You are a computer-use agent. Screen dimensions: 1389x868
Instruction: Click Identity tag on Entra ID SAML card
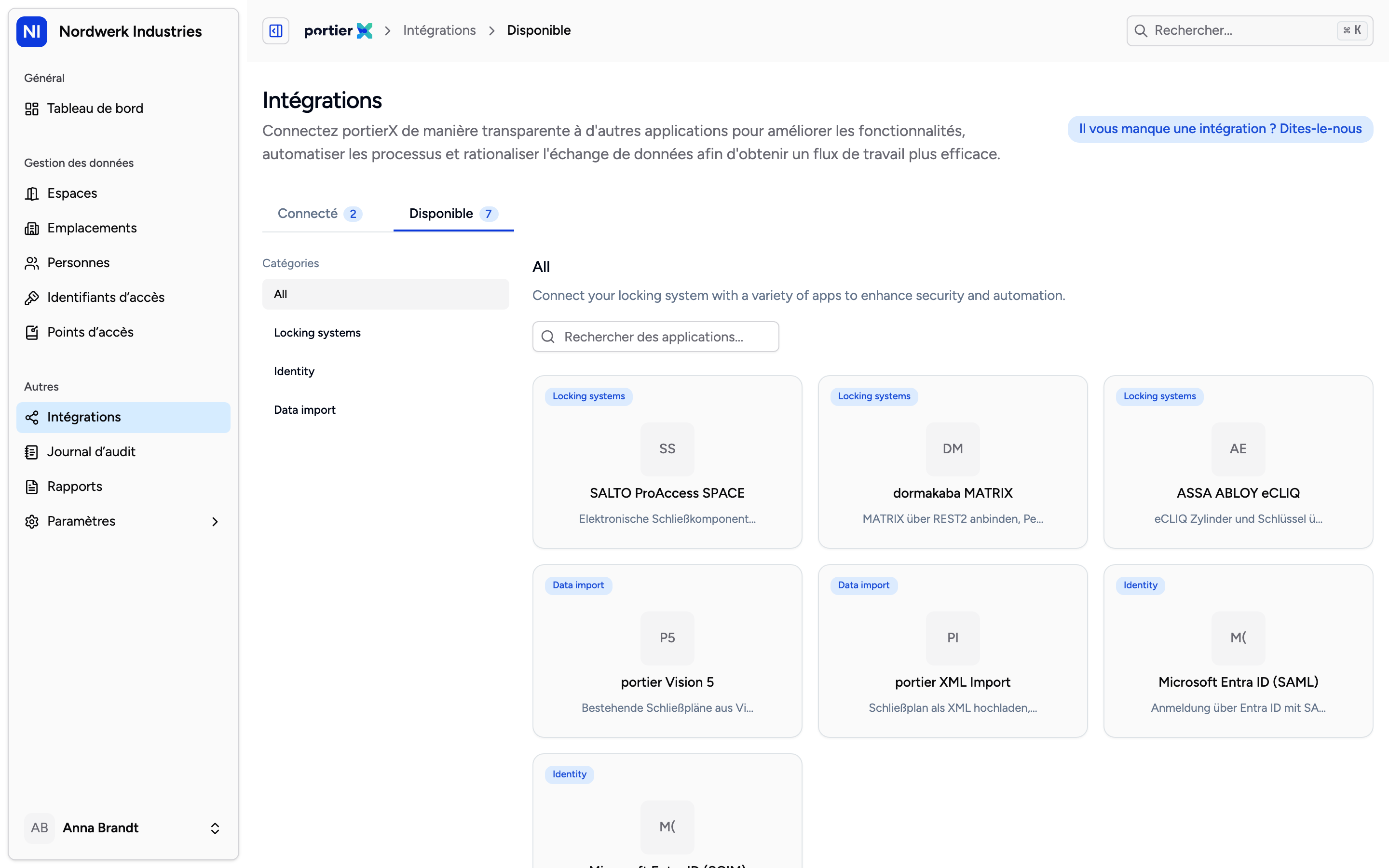tap(1140, 585)
